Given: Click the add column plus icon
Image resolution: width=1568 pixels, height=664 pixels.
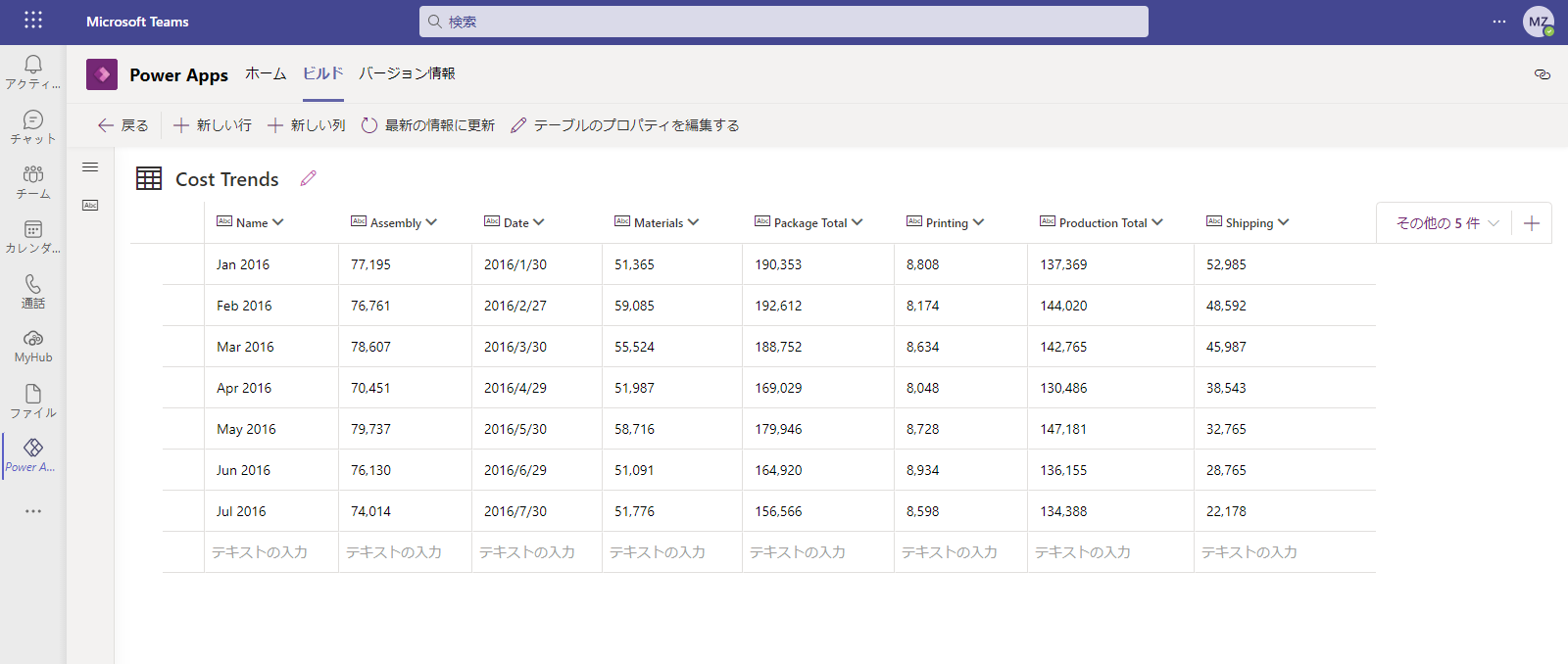Looking at the screenshot, I should click(1532, 223).
